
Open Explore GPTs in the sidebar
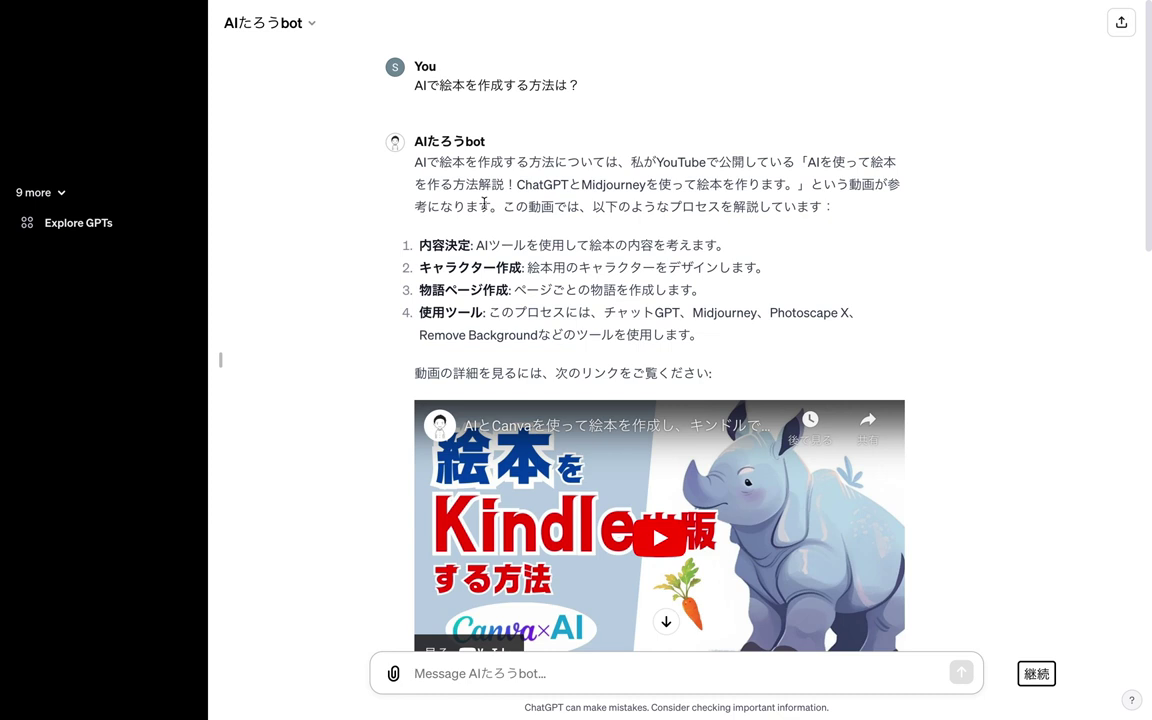tap(78, 223)
